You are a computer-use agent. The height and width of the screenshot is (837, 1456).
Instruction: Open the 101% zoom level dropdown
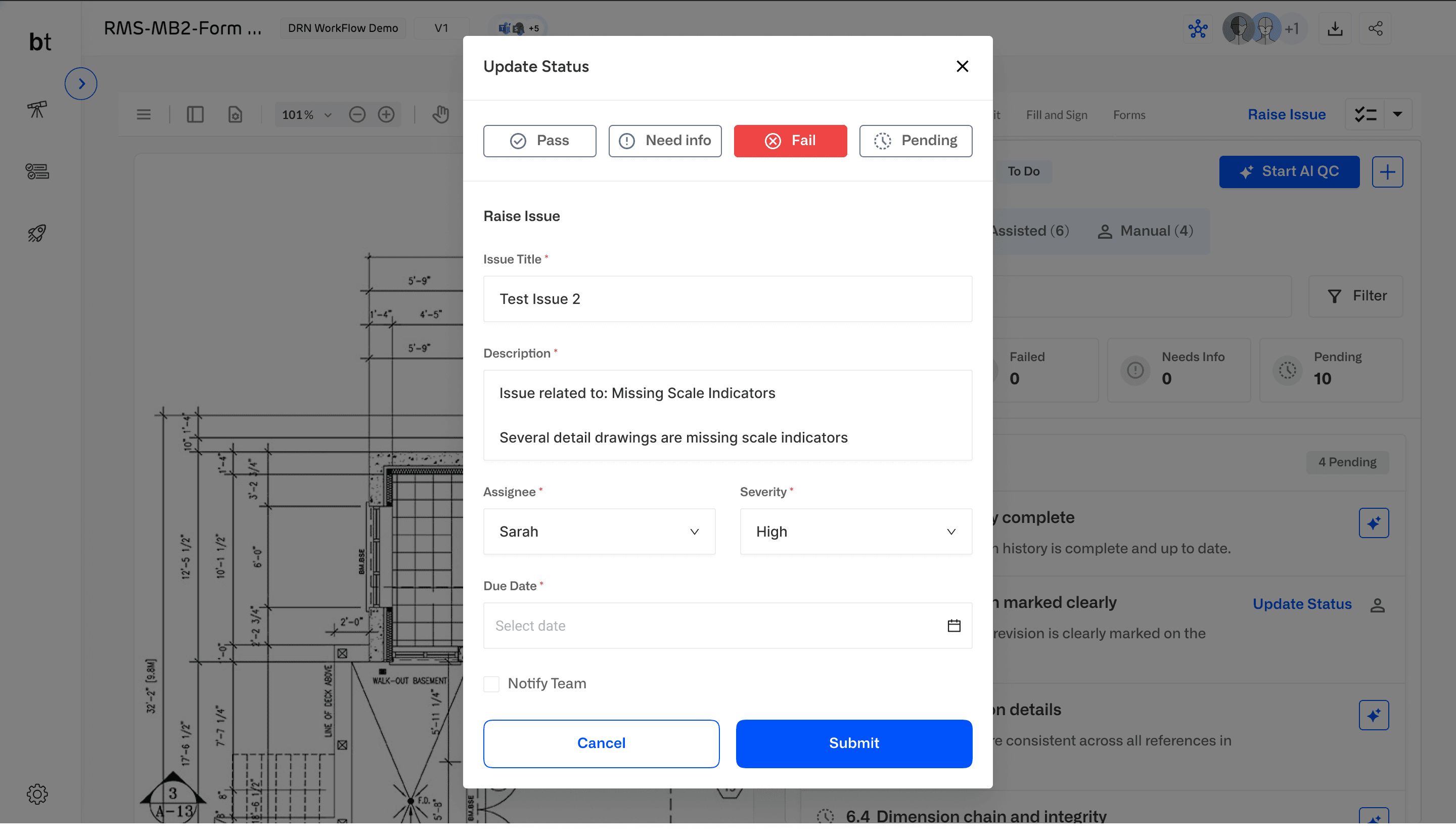[x=307, y=115]
